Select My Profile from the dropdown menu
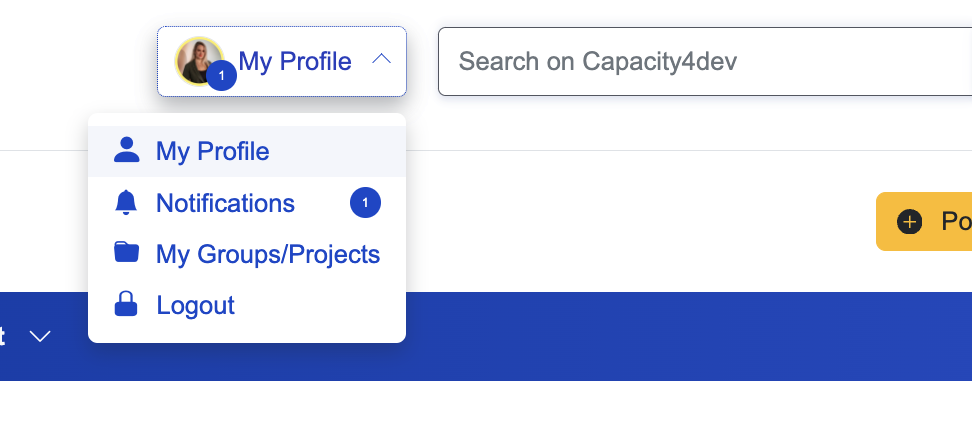Image resolution: width=972 pixels, height=438 pixels. (x=212, y=152)
